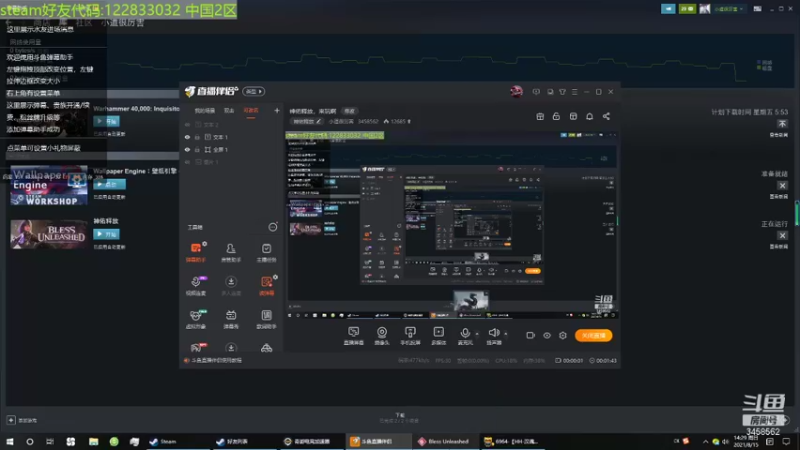Show the hidden 文本 2 source
800x450 pixels.
coord(187,124)
